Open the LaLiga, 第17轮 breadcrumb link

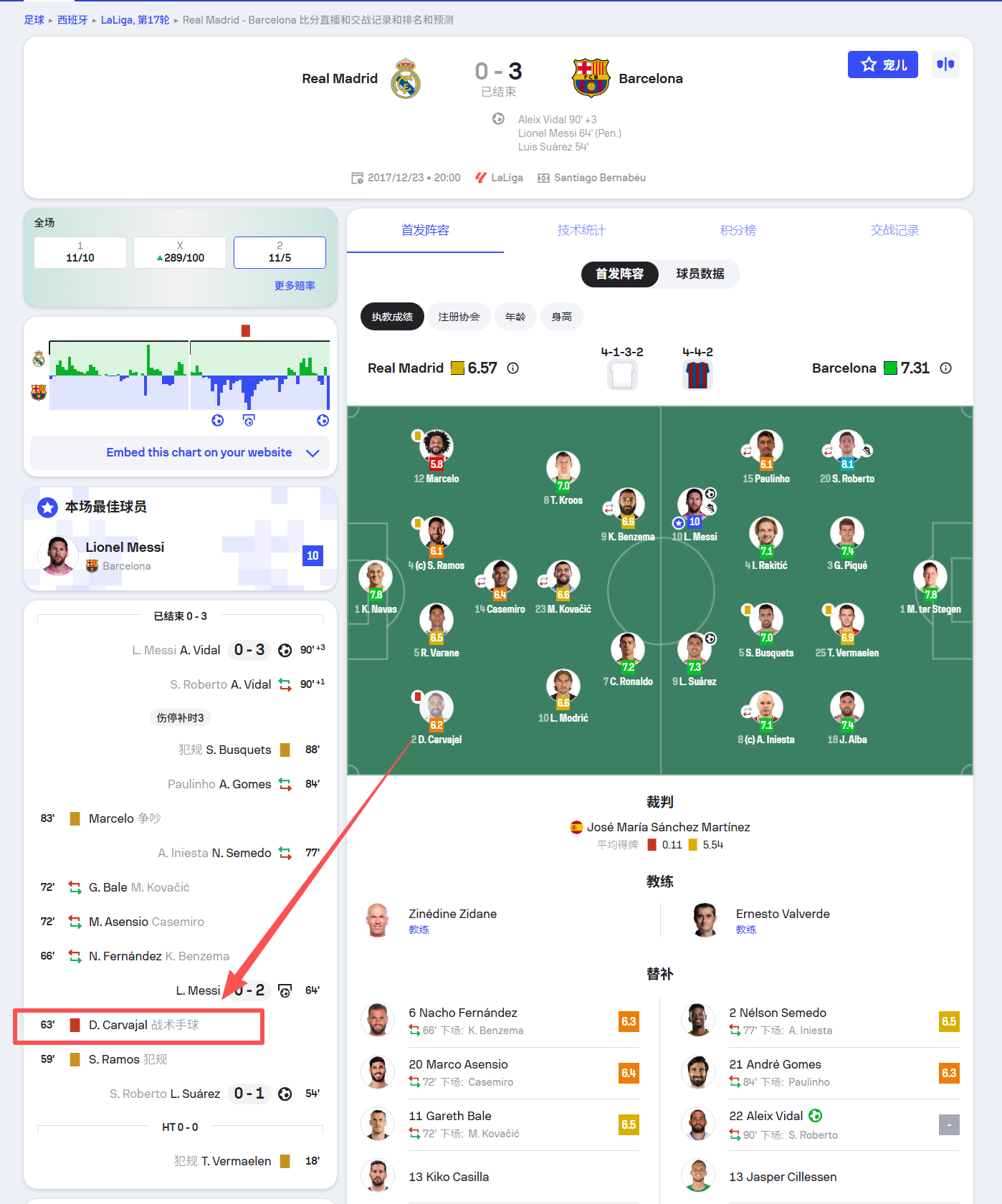[135, 20]
